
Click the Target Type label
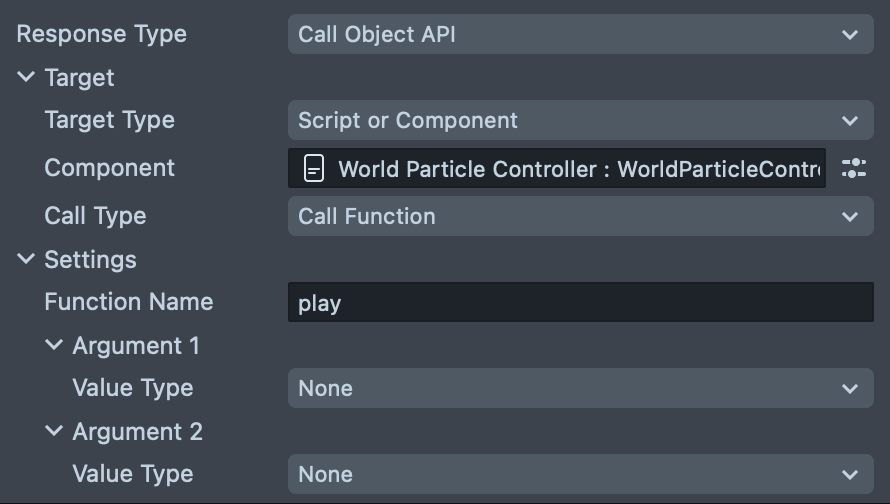[x=109, y=121]
